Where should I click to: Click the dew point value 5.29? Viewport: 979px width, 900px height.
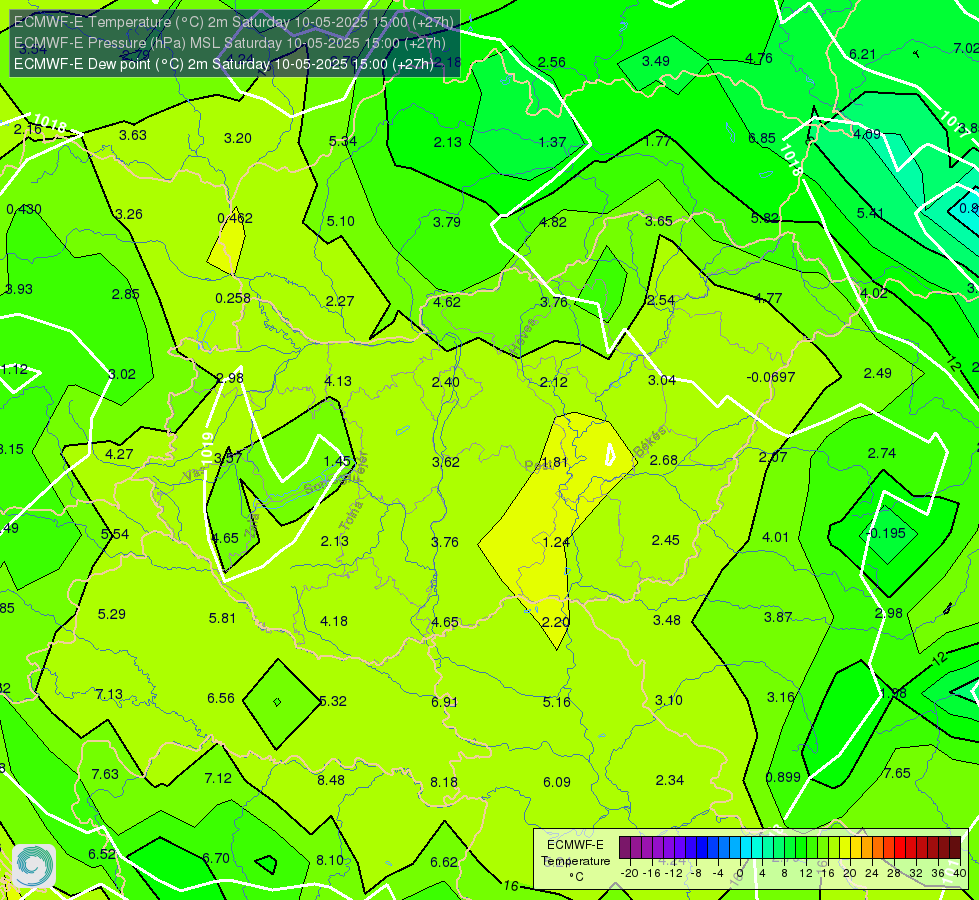click(x=112, y=614)
